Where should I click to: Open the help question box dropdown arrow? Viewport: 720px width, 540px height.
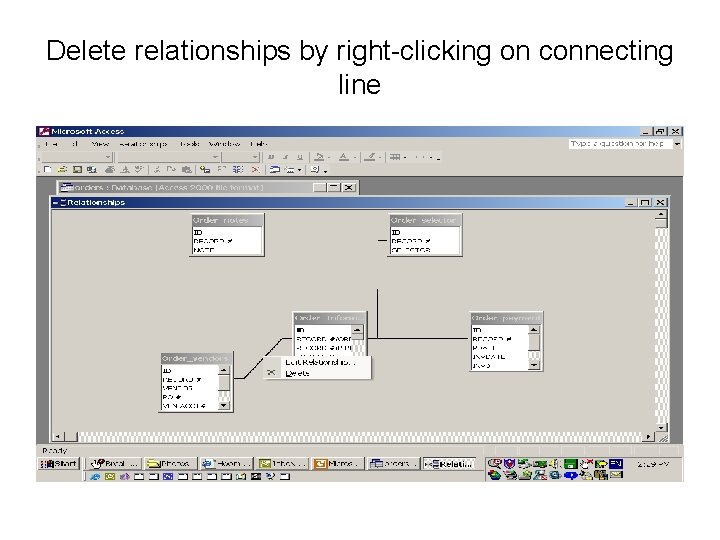(x=677, y=144)
